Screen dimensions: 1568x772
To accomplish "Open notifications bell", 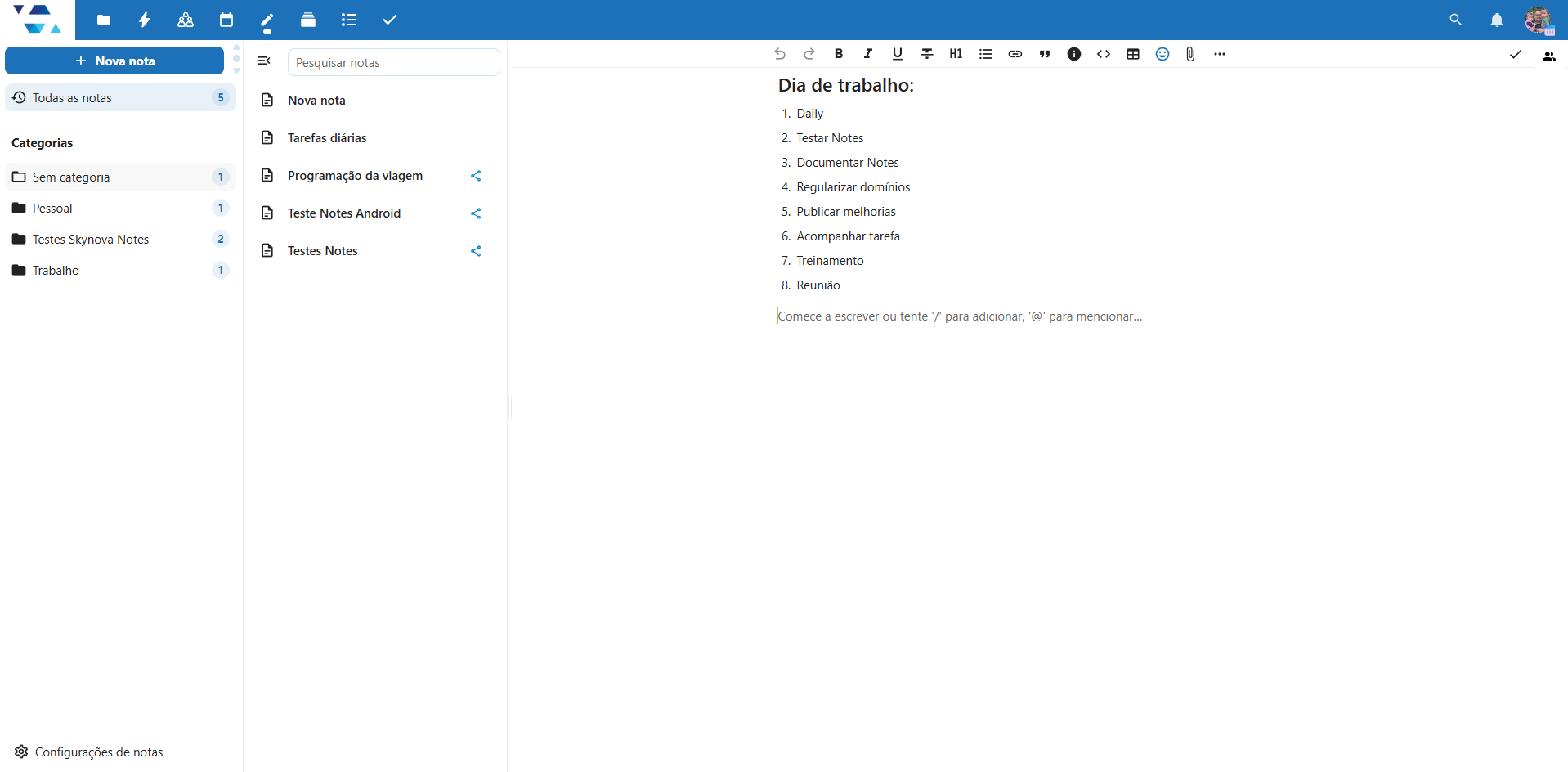I will tap(1496, 20).
